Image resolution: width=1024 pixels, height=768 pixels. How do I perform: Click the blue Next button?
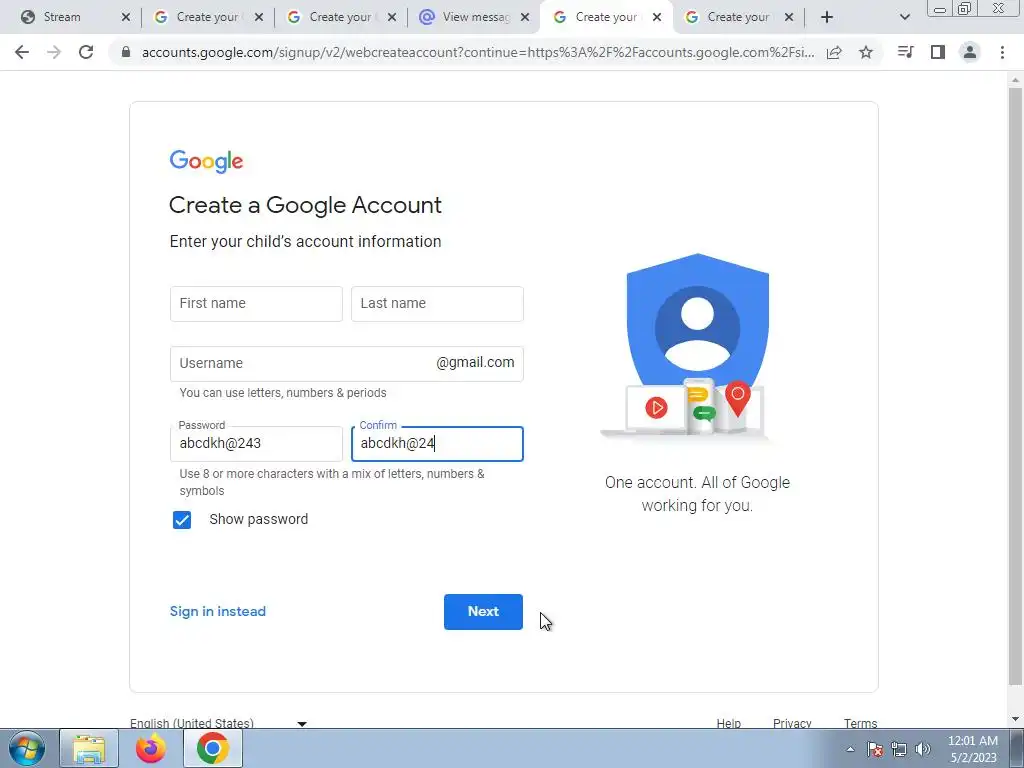483,612
